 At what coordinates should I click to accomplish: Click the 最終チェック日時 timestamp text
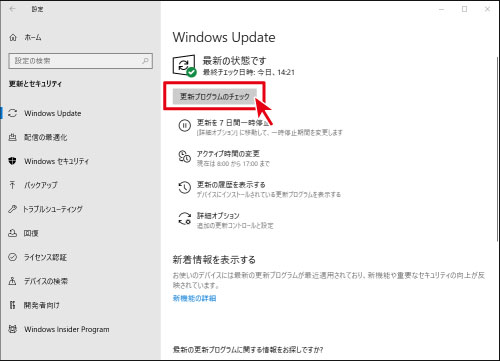pyautogui.click(x=249, y=72)
